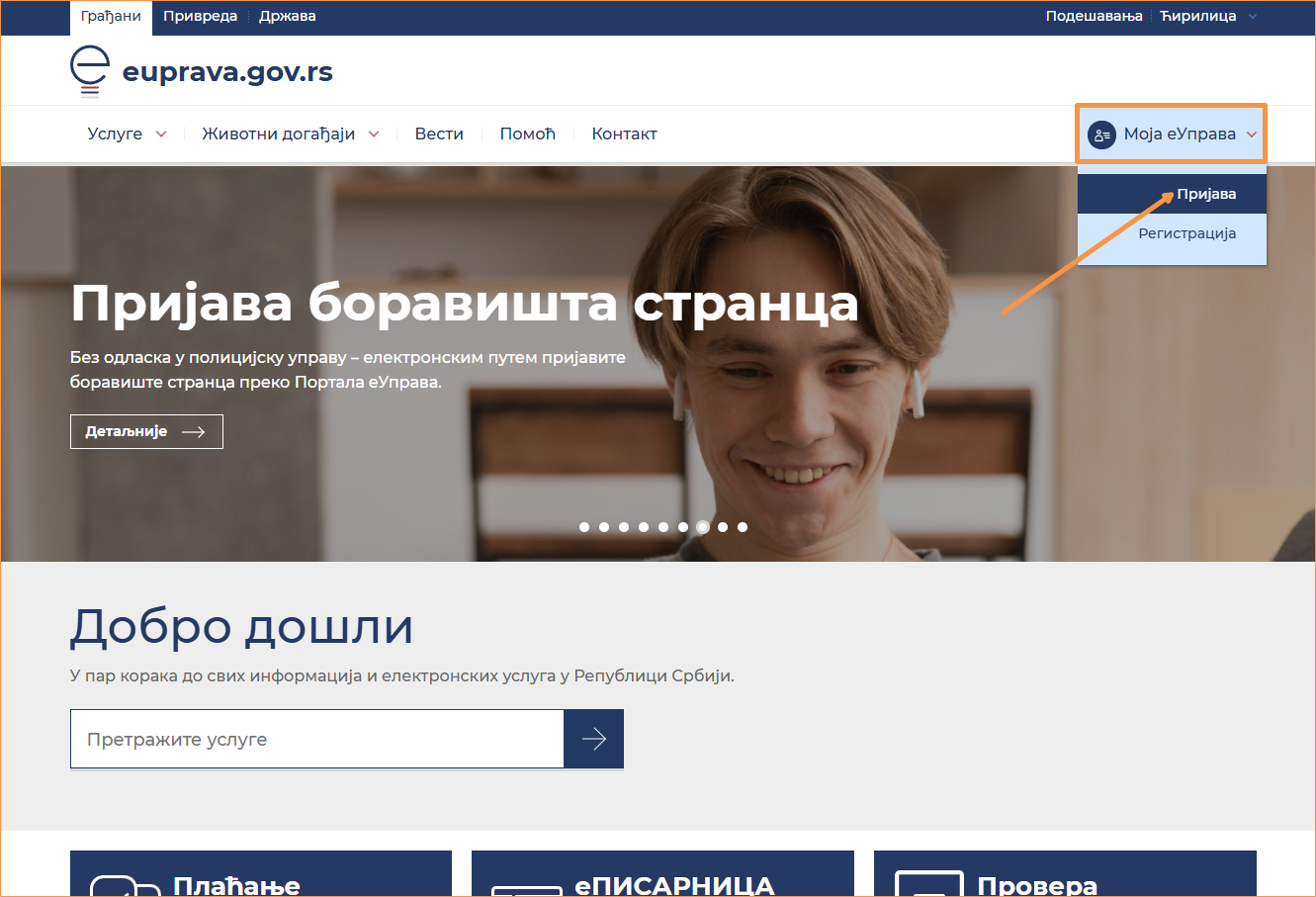The width and height of the screenshot is (1316, 897).
Task: Switch to the Држава tab
Action: pos(287,17)
